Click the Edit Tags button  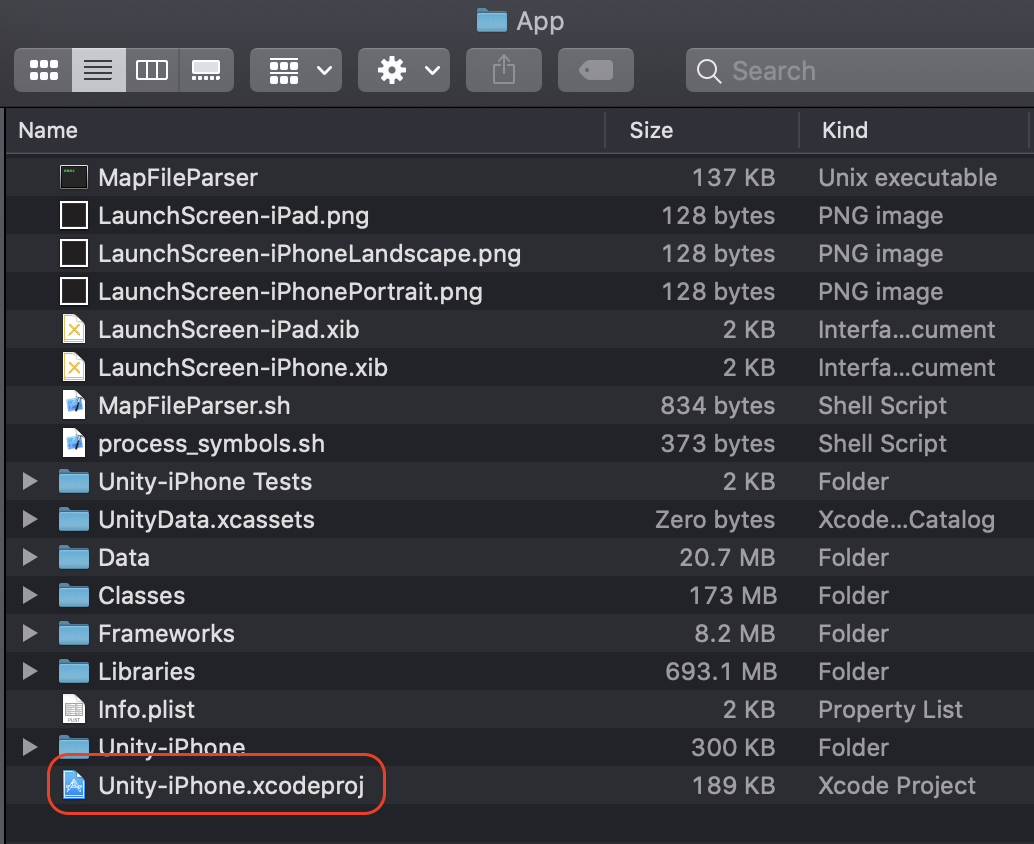(x=596, y=70)
